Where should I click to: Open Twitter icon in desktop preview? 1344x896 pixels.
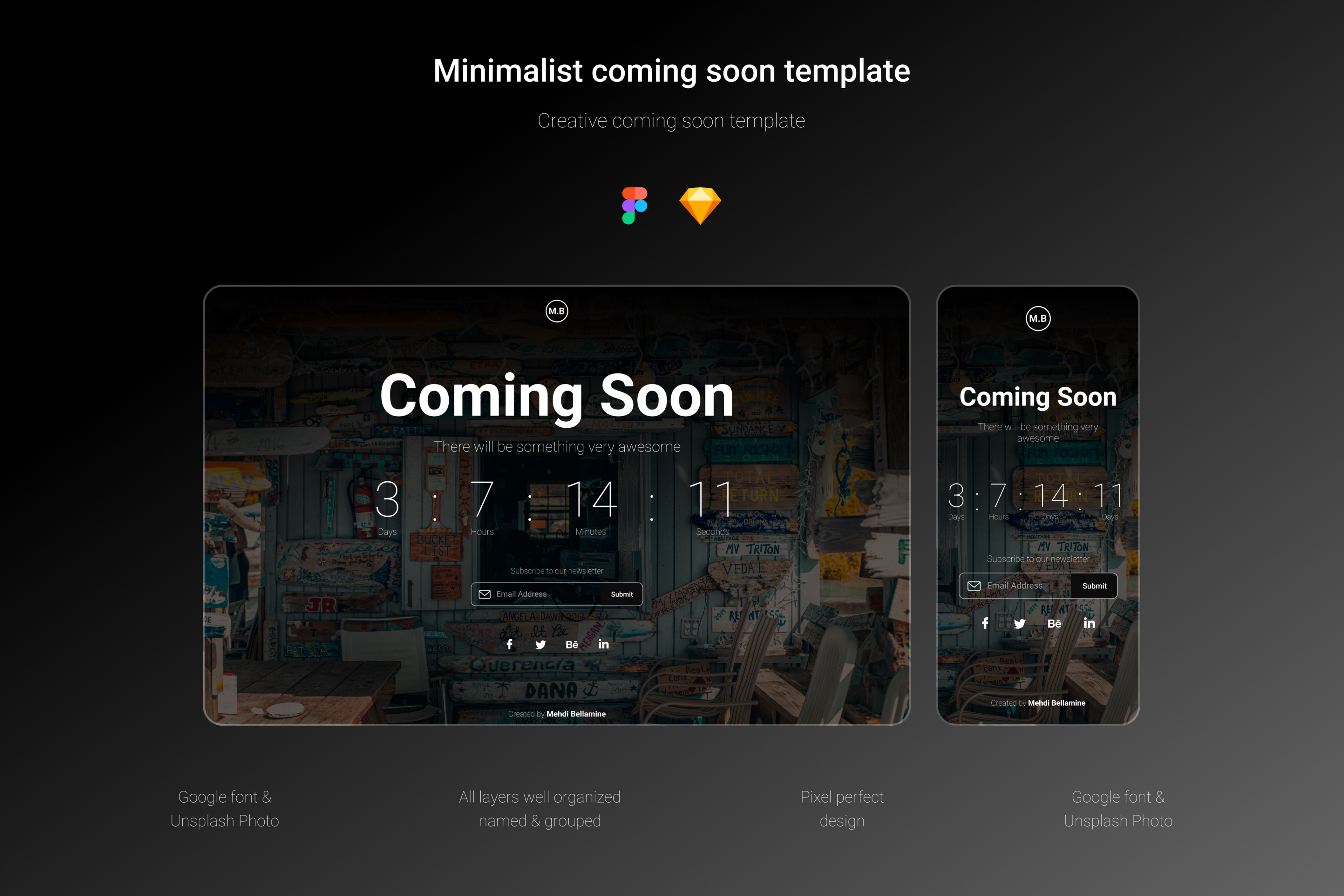click(540, 645)
